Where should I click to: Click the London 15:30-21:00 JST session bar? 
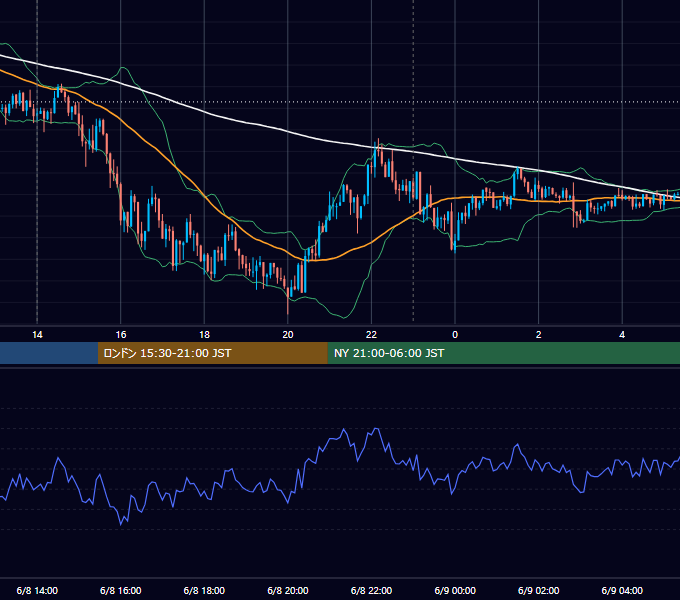212,353
